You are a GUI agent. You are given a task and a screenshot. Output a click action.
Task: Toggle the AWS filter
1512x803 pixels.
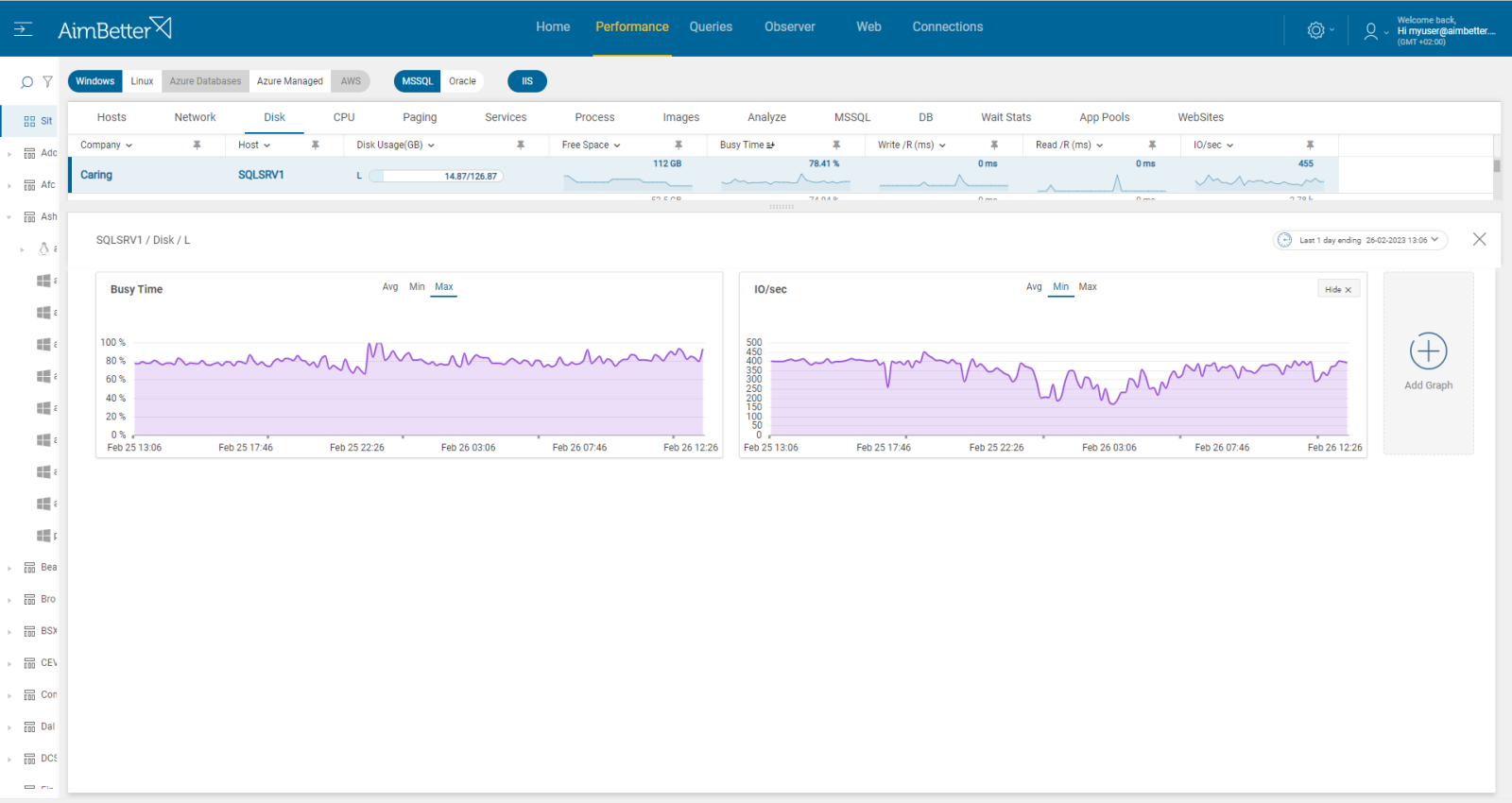pos(351,81)
